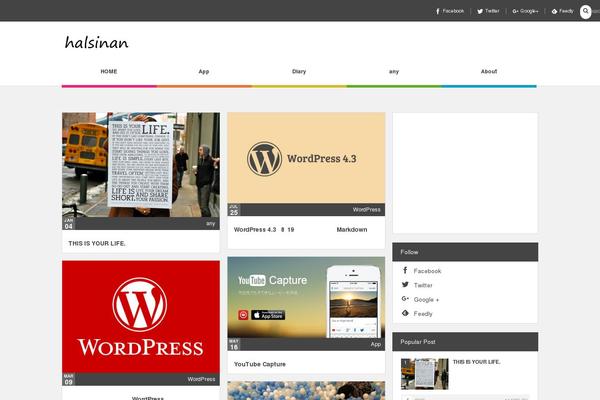Open the any menu item
Image resolution: width=600 pixels, height=400 pixels.
pyautogui.click(x=394, y=72)
